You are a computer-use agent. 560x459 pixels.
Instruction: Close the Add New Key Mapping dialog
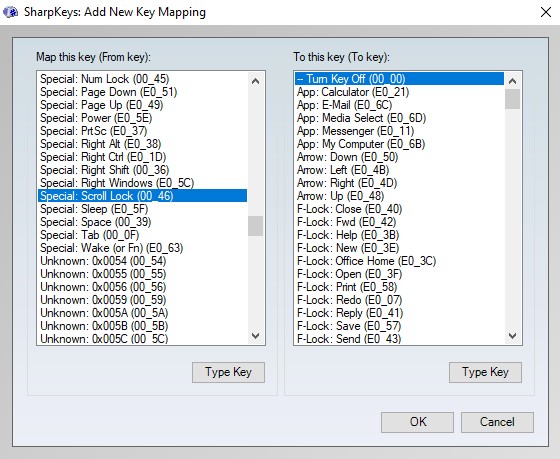pos(546,12)
